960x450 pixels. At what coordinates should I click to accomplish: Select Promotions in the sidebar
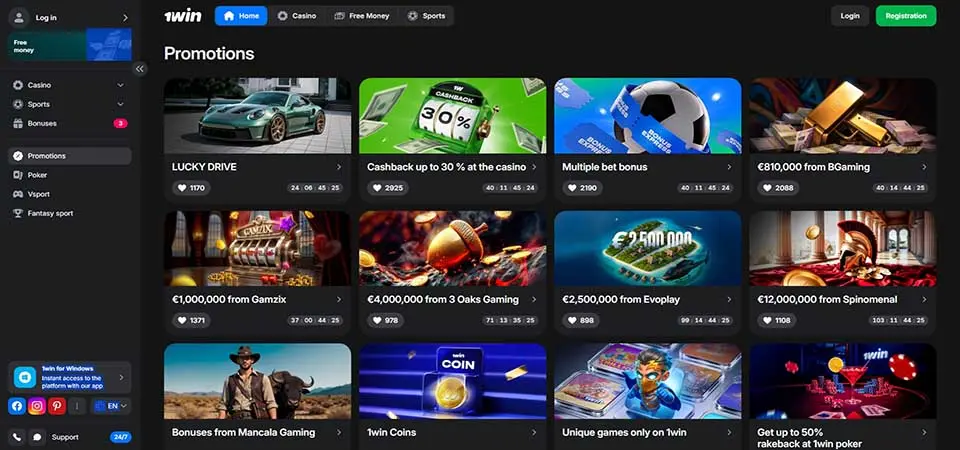click(x=70, y=156)
